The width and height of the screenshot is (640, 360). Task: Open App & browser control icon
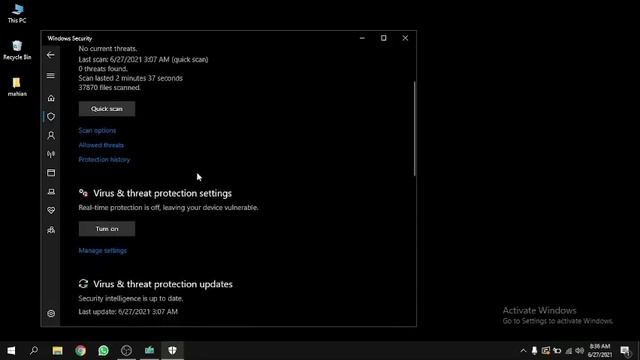pos(51,173)
